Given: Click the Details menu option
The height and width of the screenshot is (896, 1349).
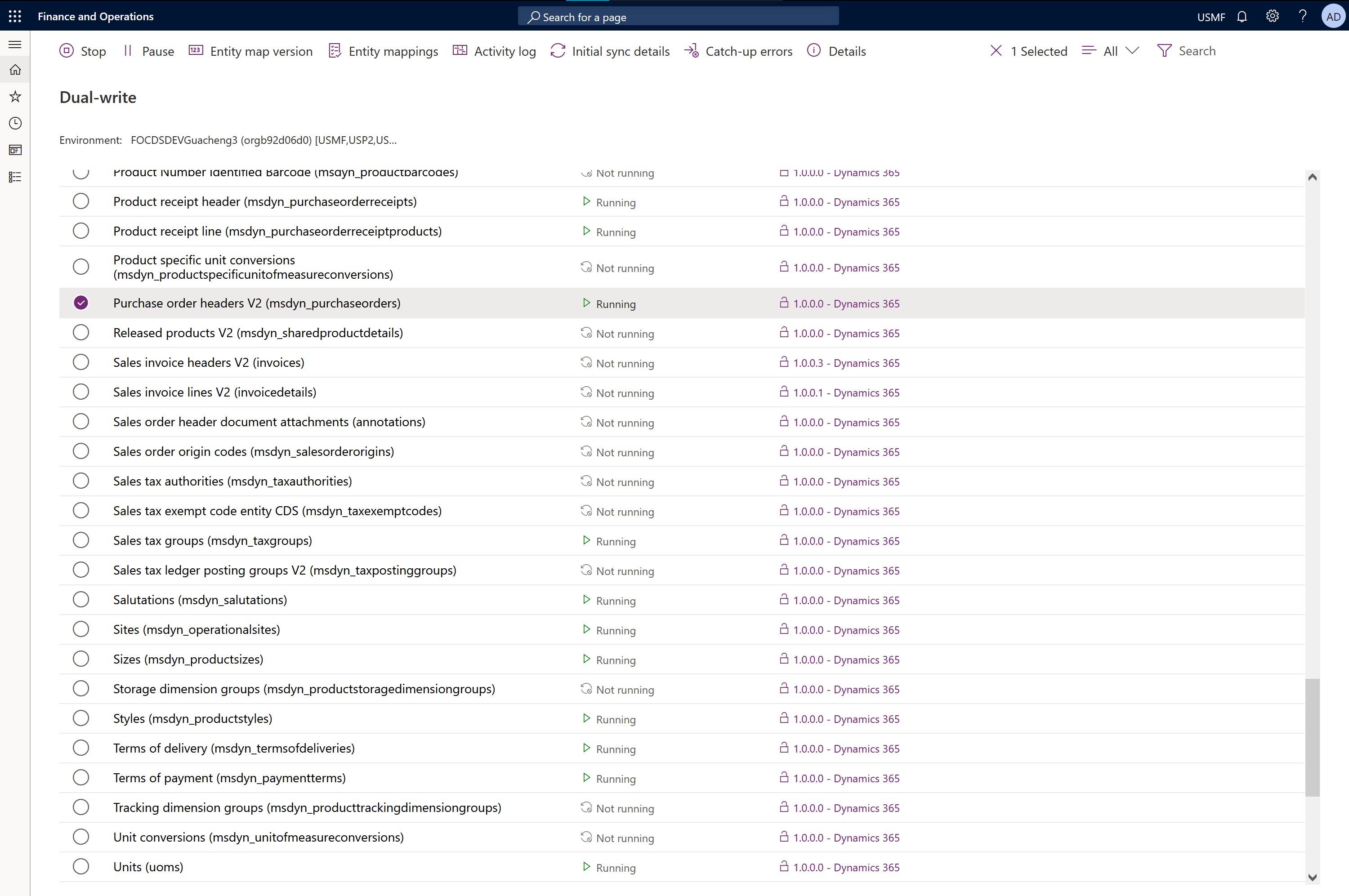Looking at the screenshot, I should coord(847,50).
